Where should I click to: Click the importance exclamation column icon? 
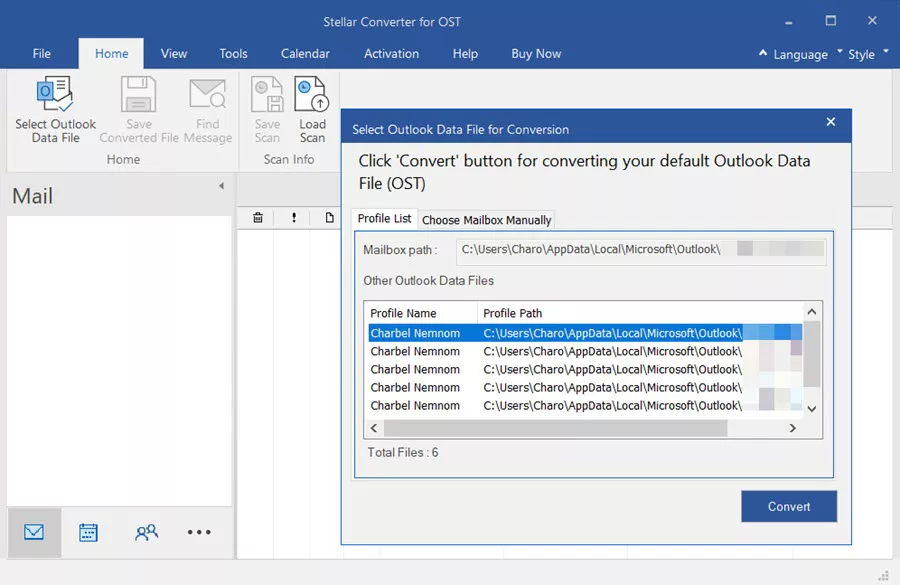coord(294,218)
